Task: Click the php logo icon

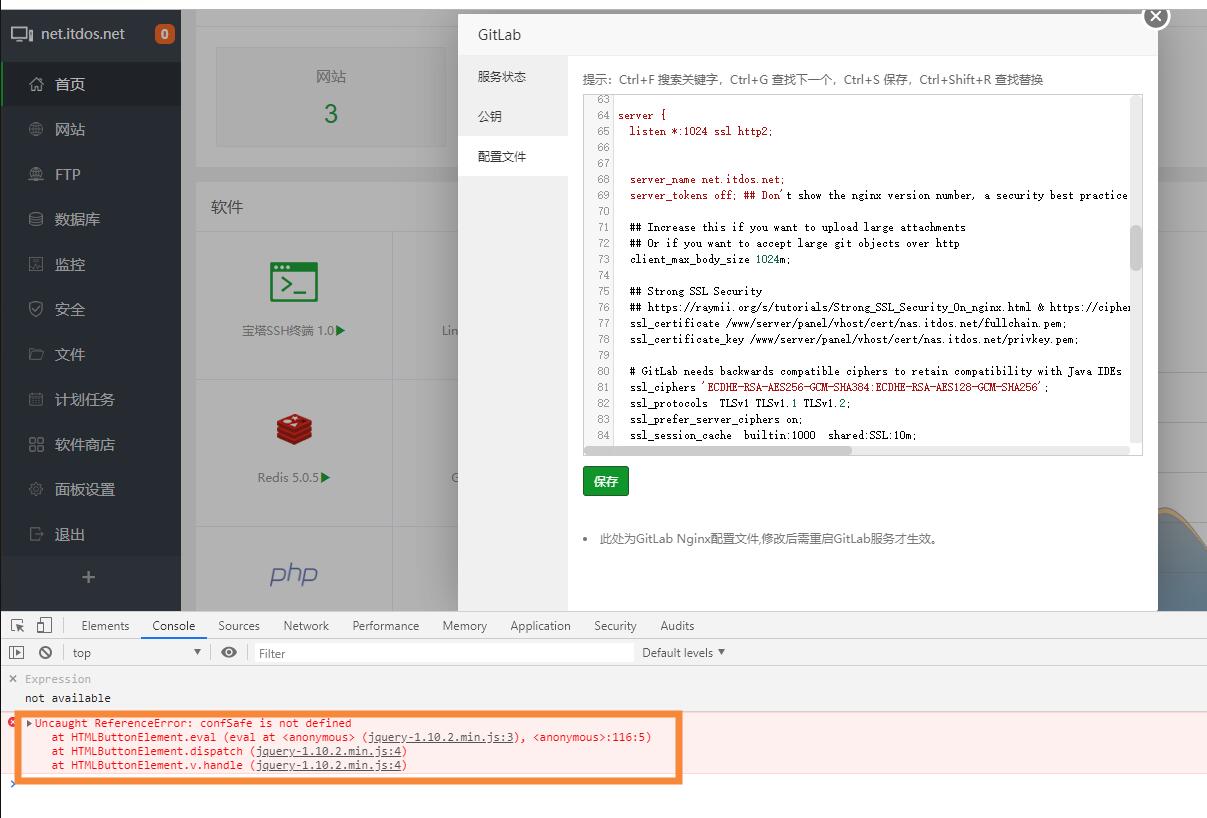Action: 293,574
